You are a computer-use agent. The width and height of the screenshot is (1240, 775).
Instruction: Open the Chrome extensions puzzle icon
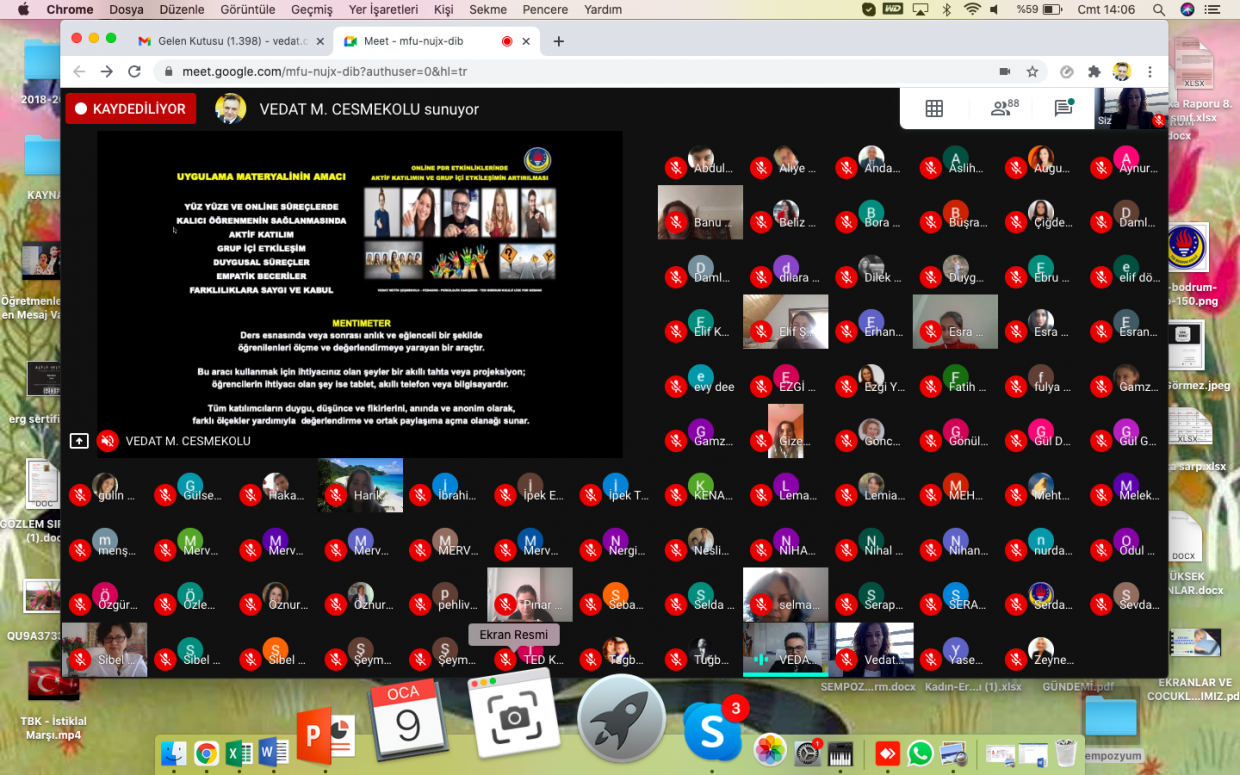pyautogui.click(x=1094, y=72)
